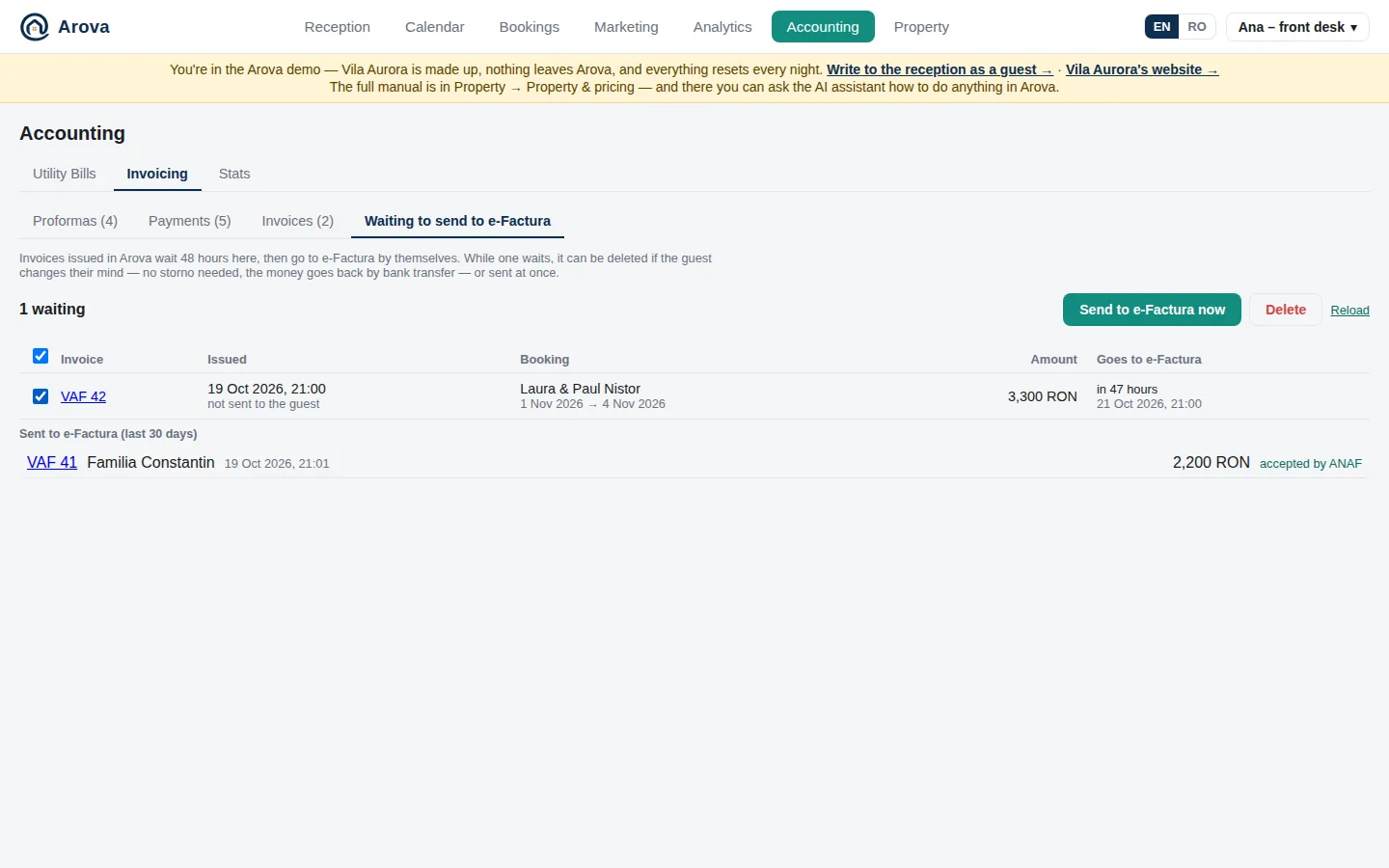The height and width of the screenshot is (868, 1389).
Task: Switch language to EN
Action: (1162, 27)
